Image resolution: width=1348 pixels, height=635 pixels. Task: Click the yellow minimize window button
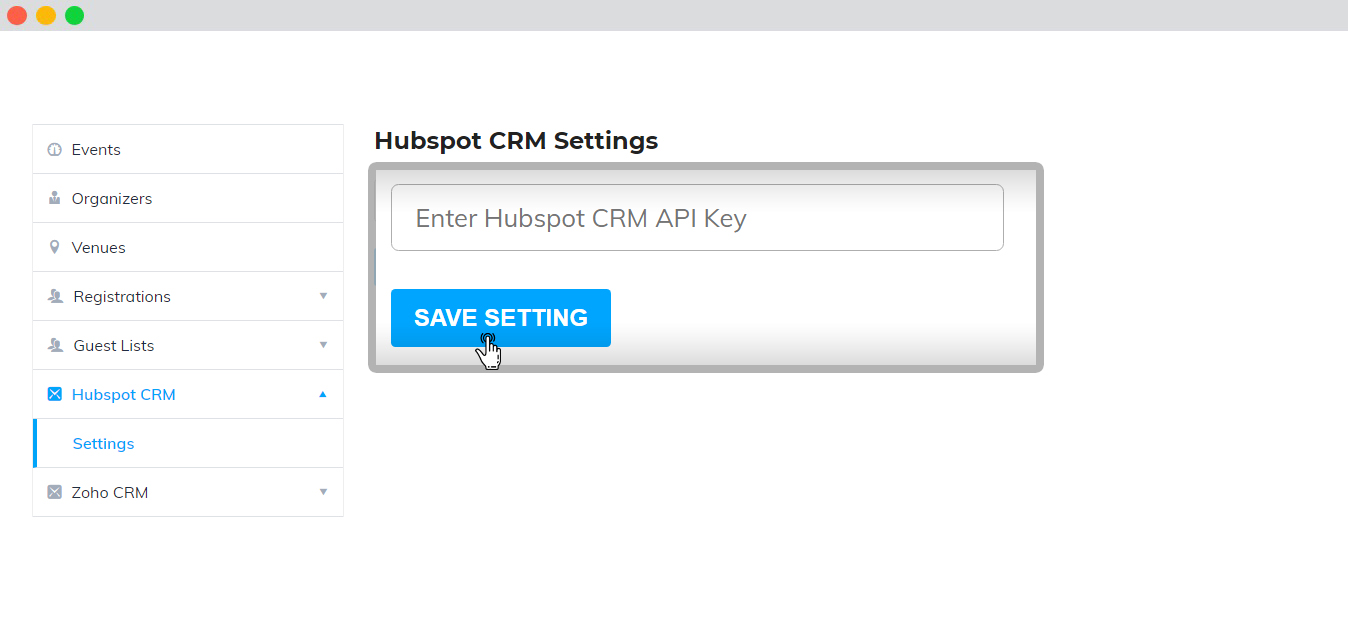tap(46, 15)
